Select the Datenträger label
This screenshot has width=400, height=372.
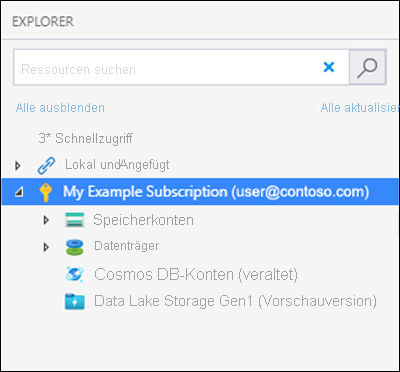(127, 246)
